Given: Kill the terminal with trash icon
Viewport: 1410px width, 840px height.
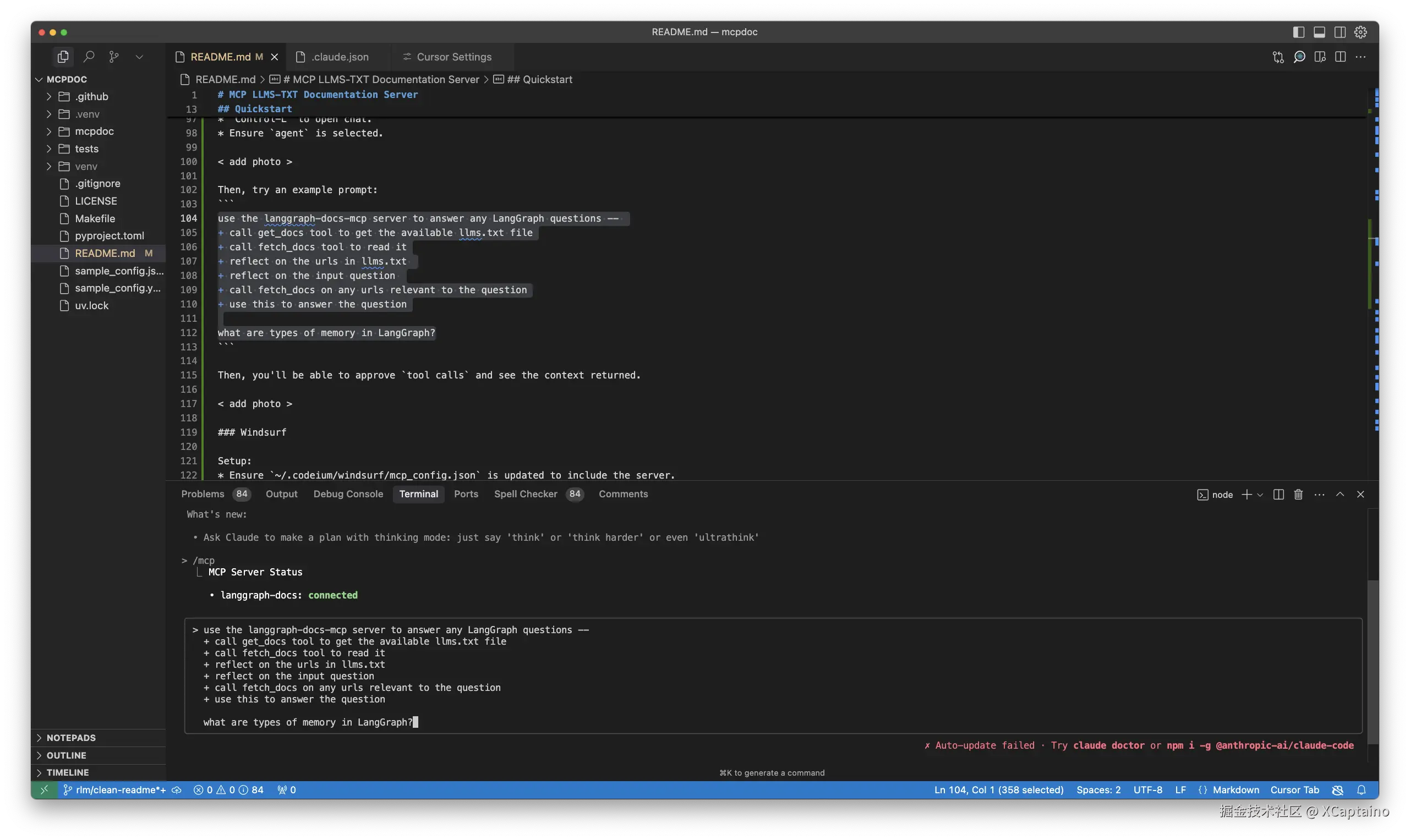Looking at the screenshot, I should coord(1298,495).
